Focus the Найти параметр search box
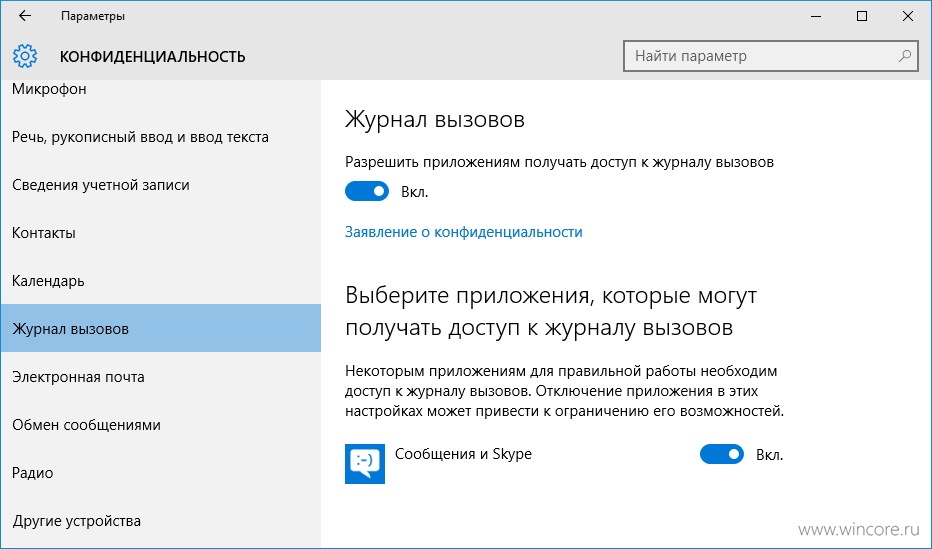The width and height of the screenshot is (932, 549). coord(771,56)
